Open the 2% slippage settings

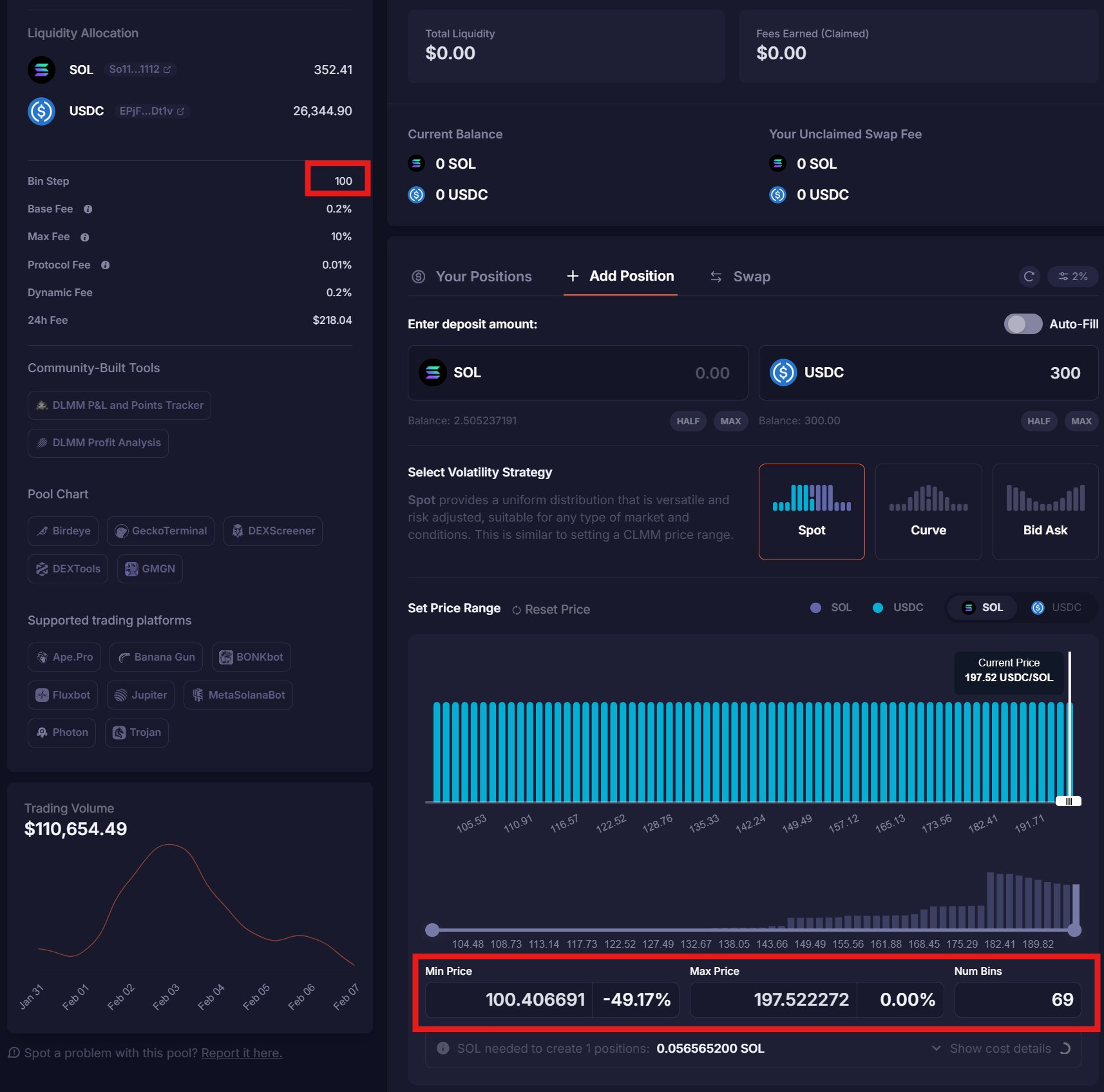click(x=1073, y=276)
